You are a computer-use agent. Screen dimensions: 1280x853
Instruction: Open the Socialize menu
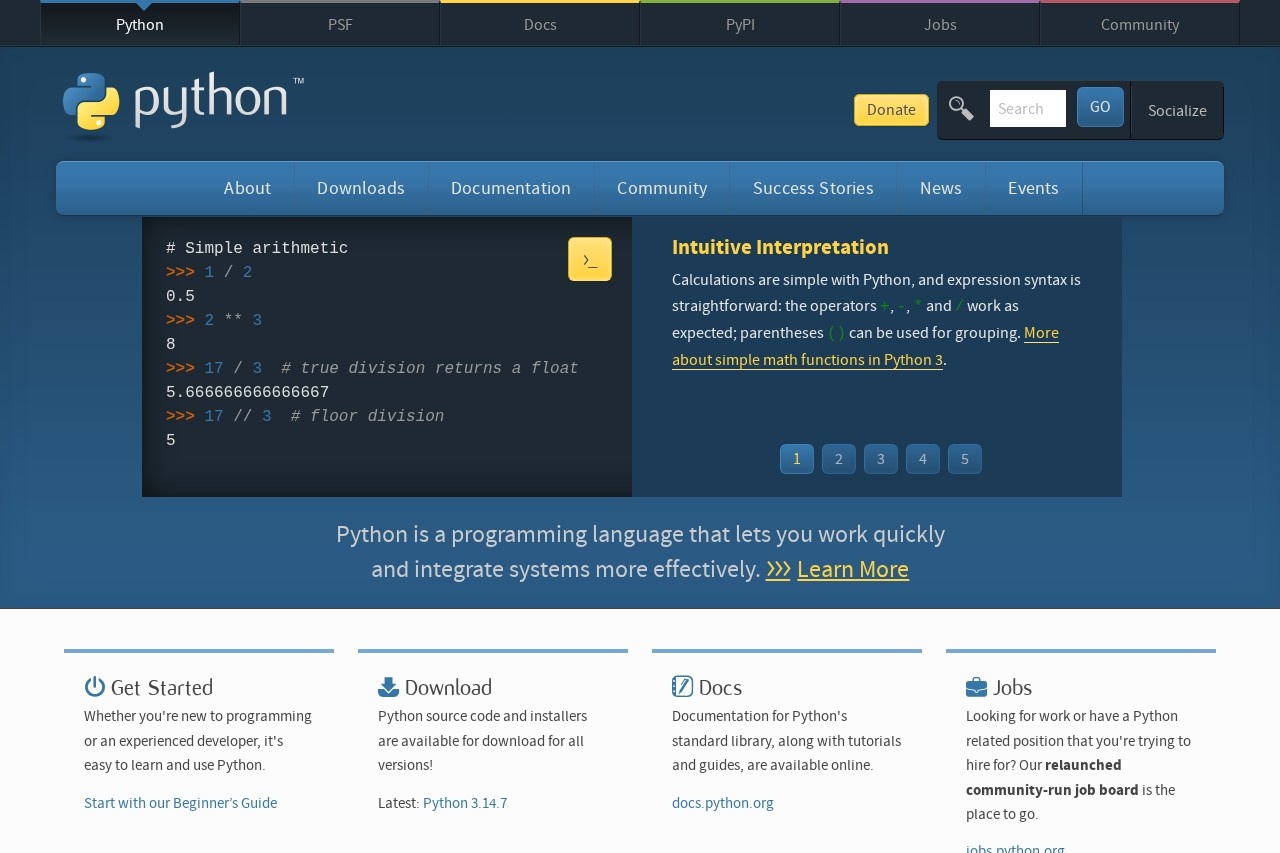(1177, 110)
